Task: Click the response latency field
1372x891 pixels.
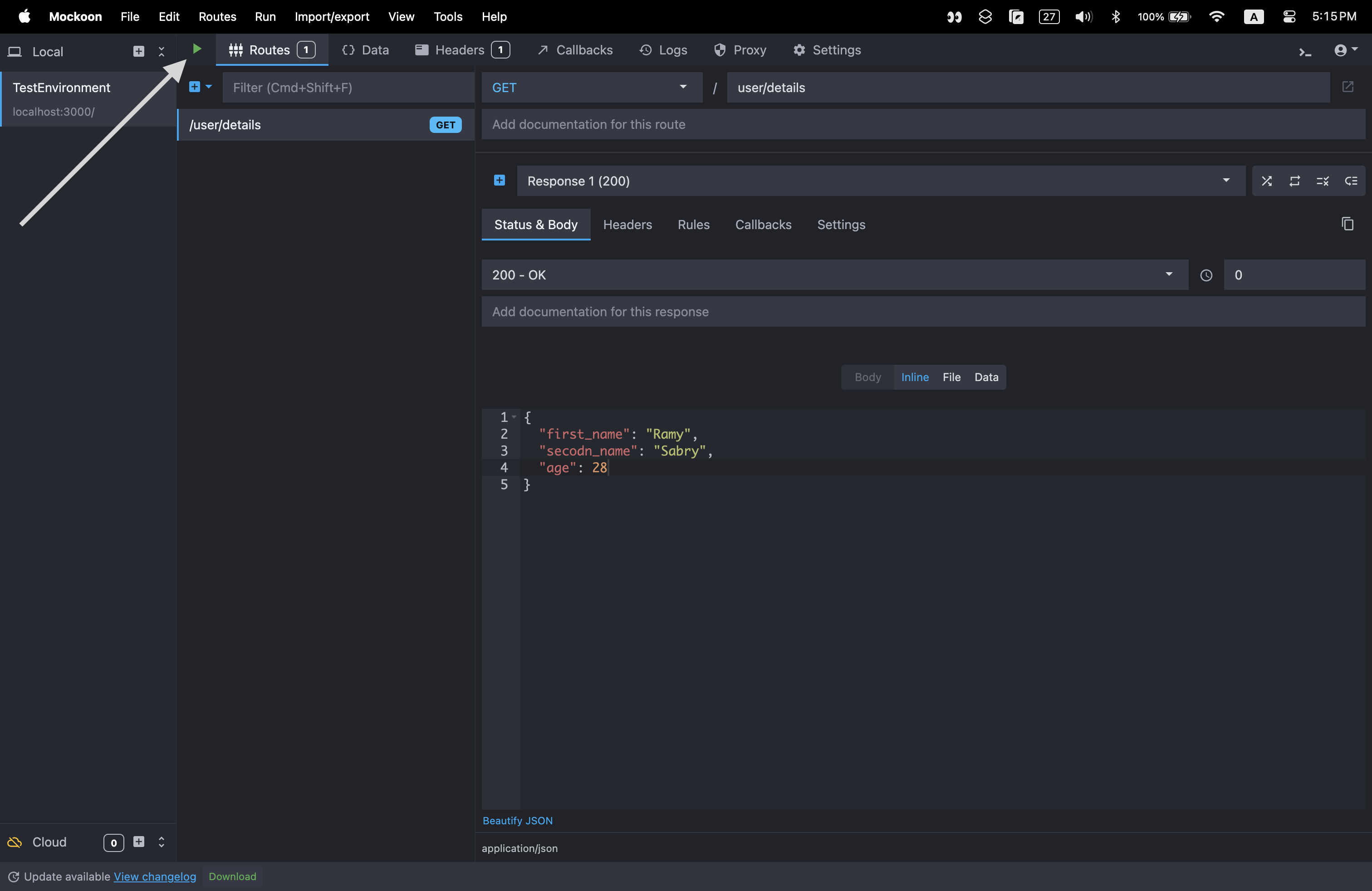Action: (x=1294, y=275)
